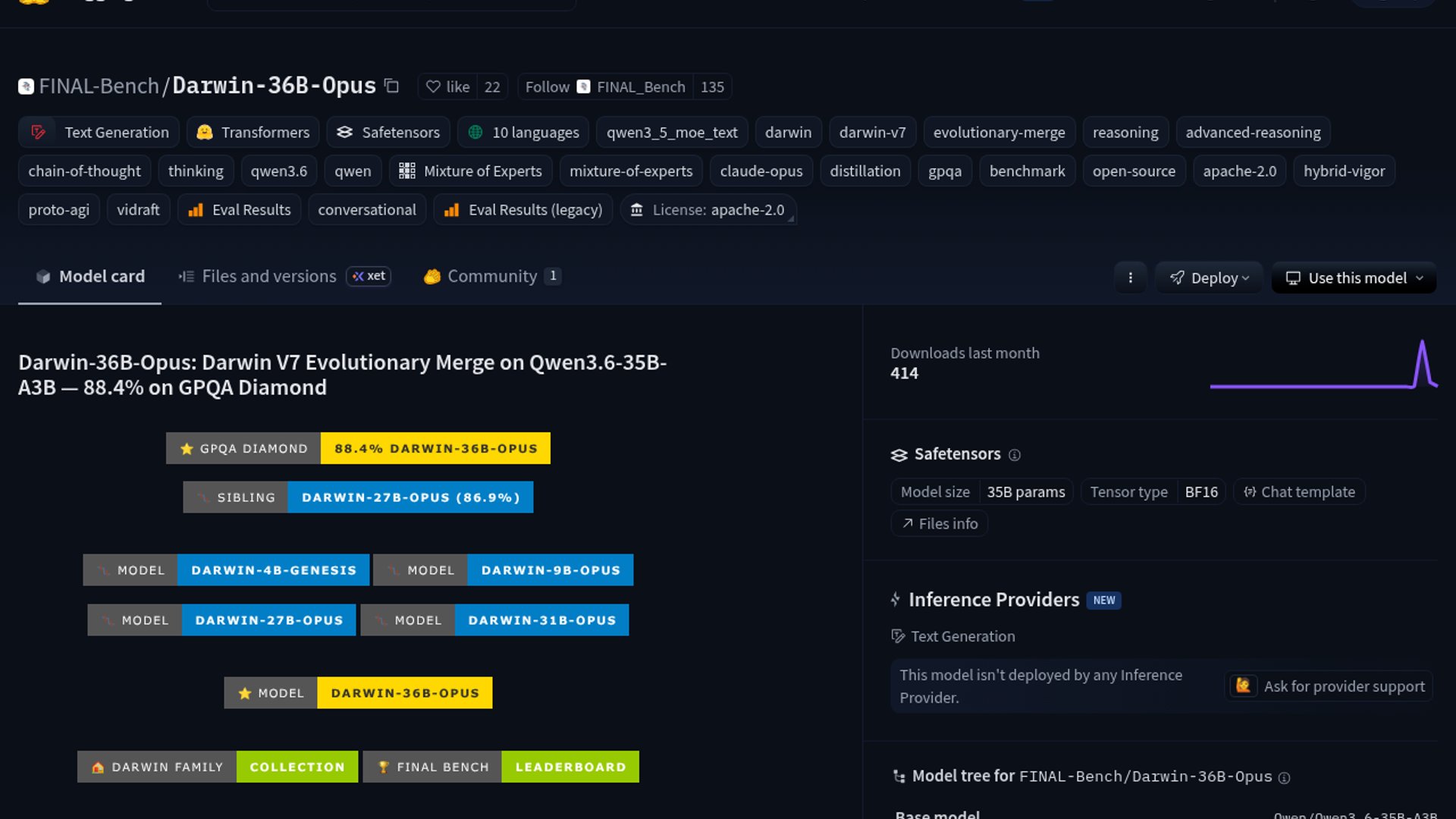This screenshot has width=1456, height=819.
Task: Open the Files info link
Action: click(940, 524)
